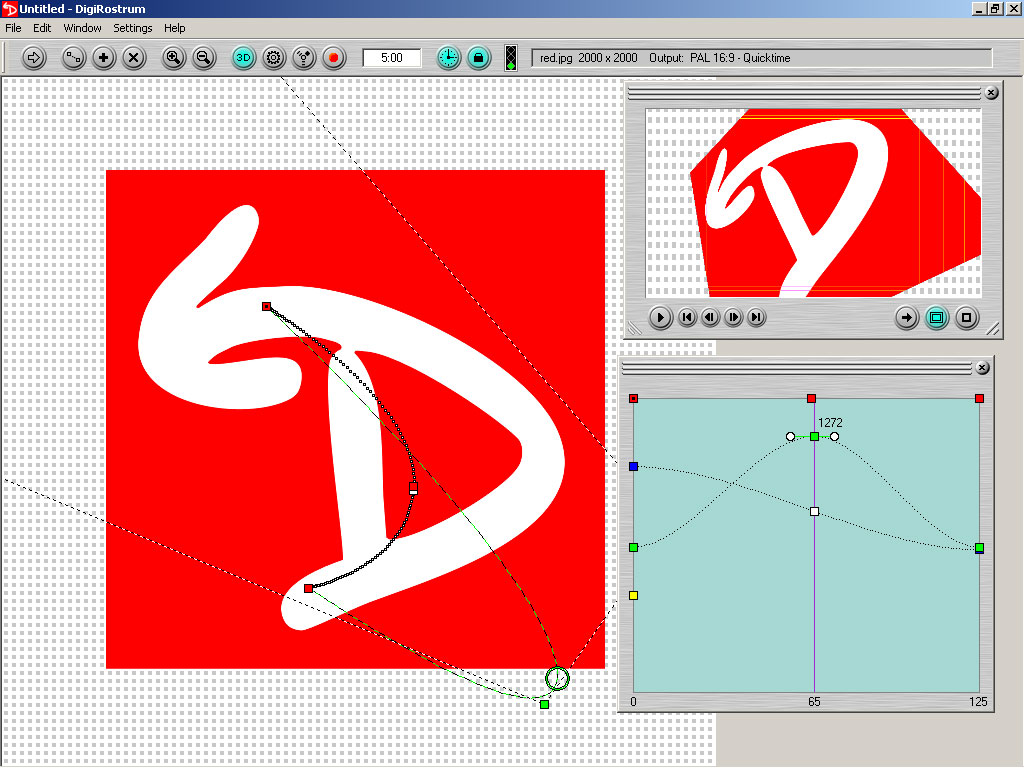The width and height of the screenshot is (1024, 768).
Task: Click the red.jpg file info status bar
Action: pyautogui.click(x=761, y=57)
